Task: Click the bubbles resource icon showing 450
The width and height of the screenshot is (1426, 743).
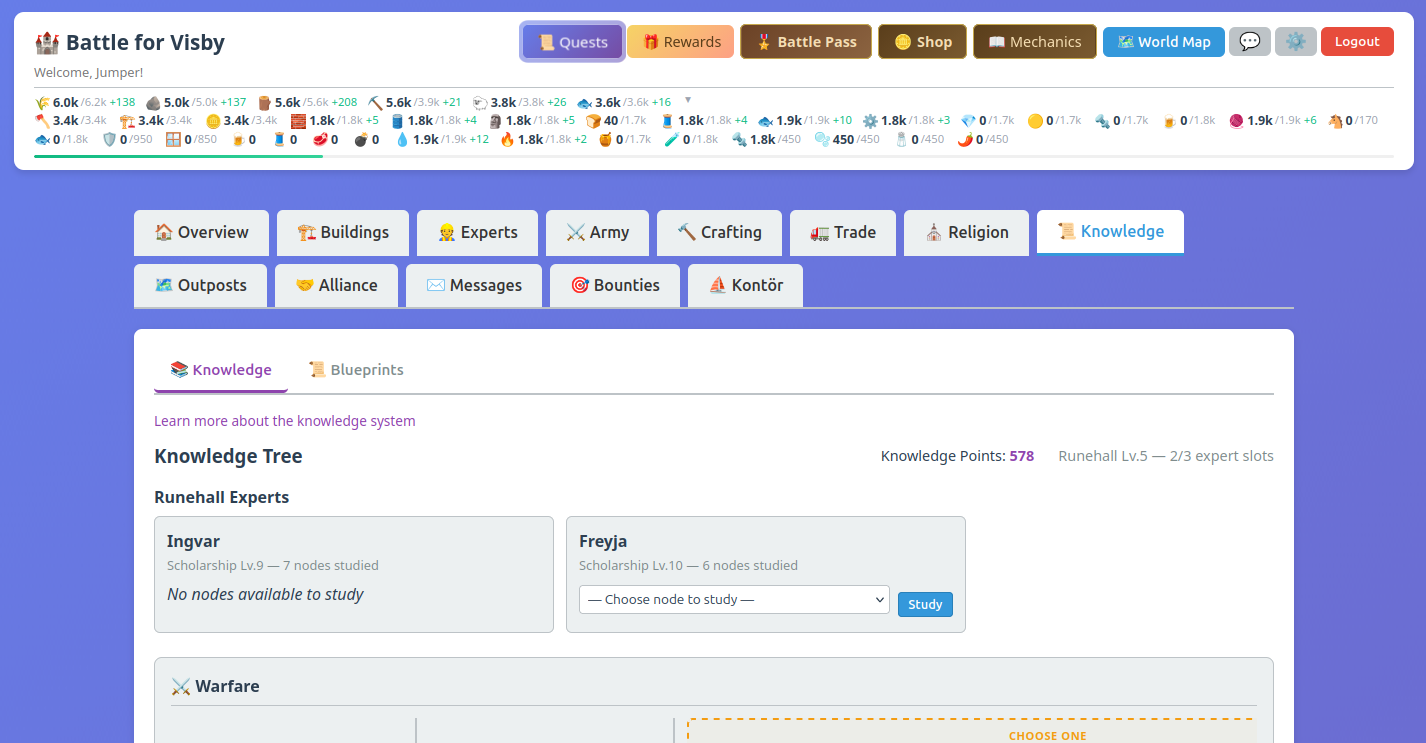Action: coord(822,140)
